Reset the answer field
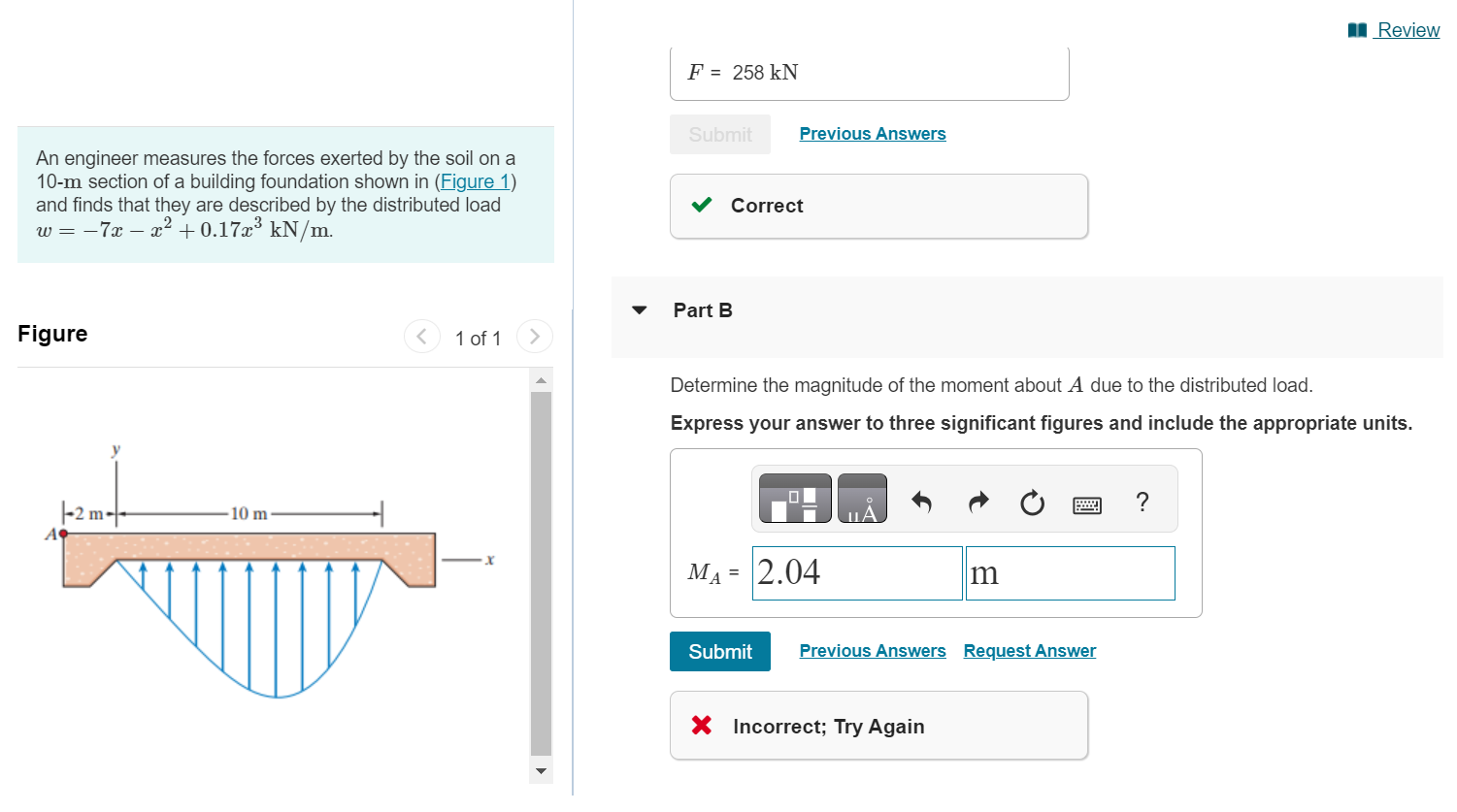The width and height of the screenshot is (1457, 812). 1032,502
